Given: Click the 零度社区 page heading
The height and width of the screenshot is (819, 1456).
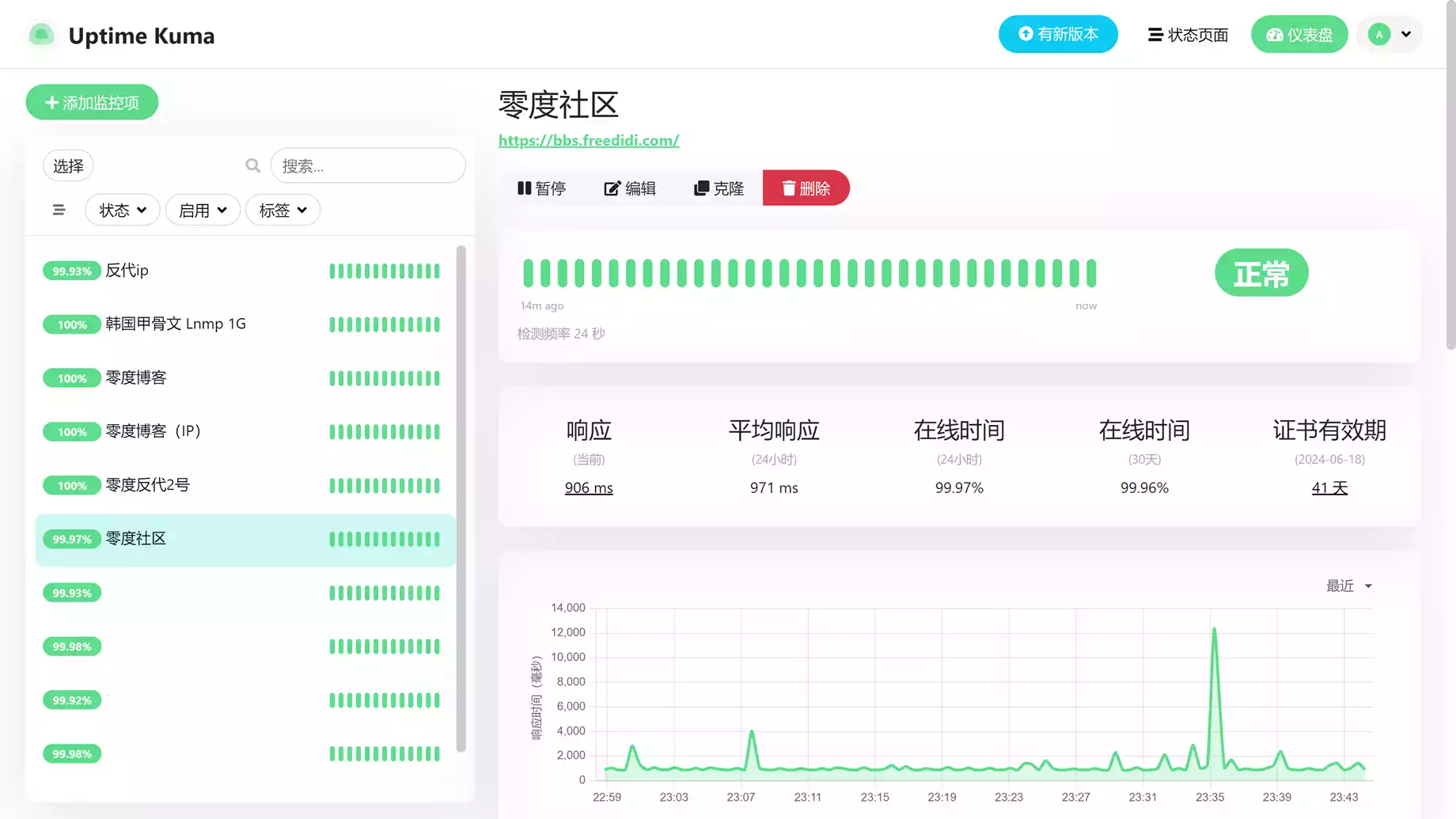Looking at the screenshot, I should (x=559, y=105).
